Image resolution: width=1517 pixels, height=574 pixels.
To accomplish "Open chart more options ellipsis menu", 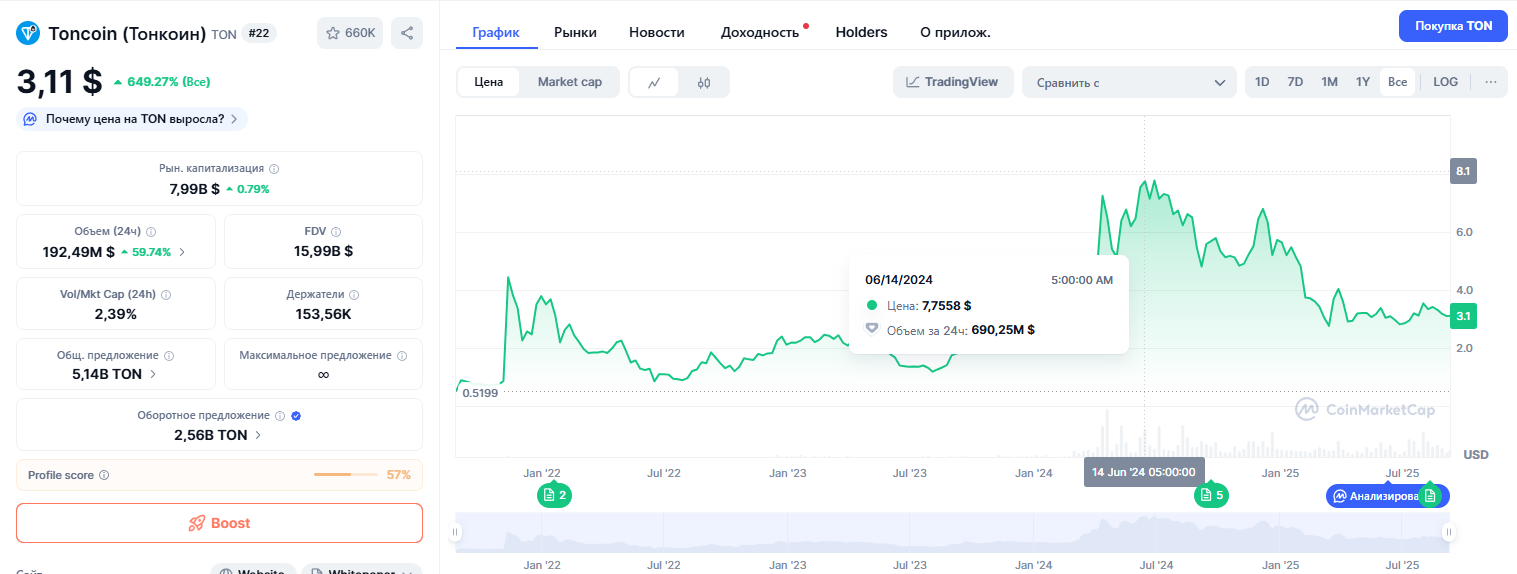I will 1491,82.
